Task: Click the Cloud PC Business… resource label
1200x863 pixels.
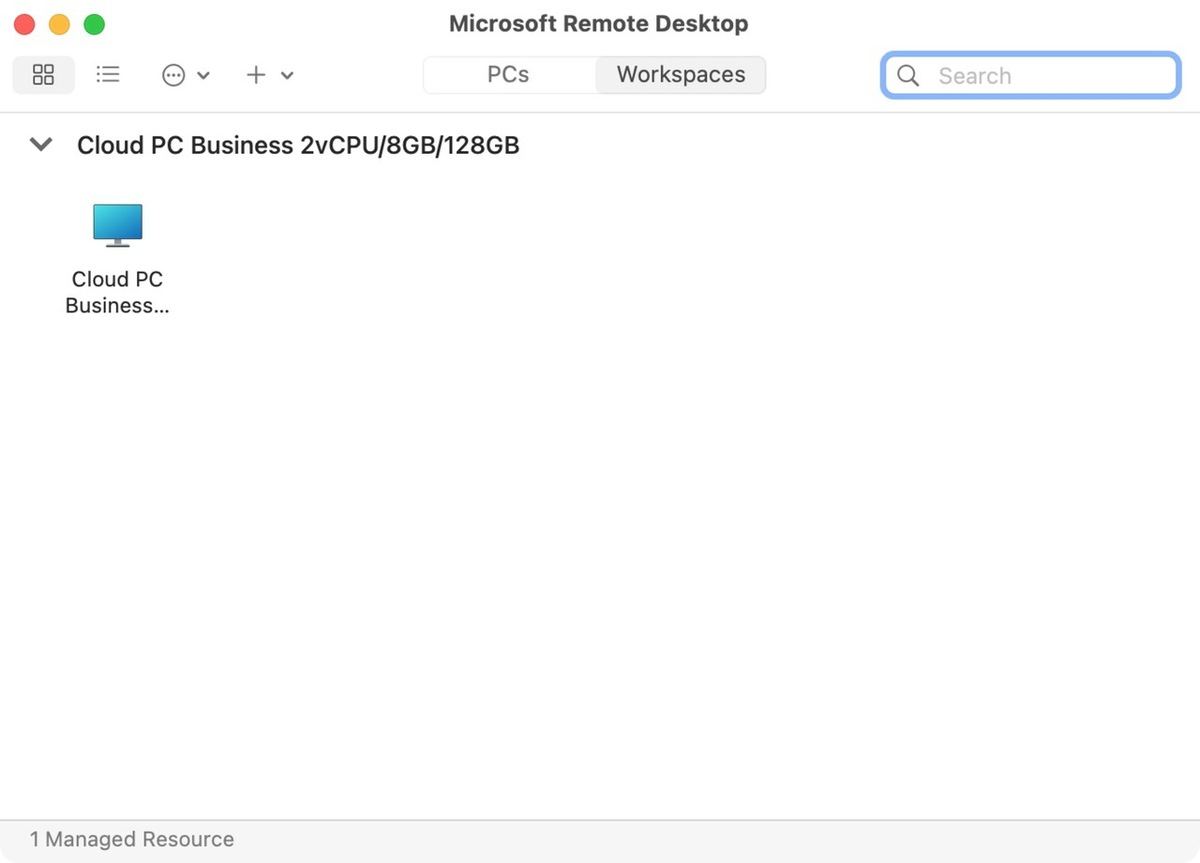Action: pos(117,292)
